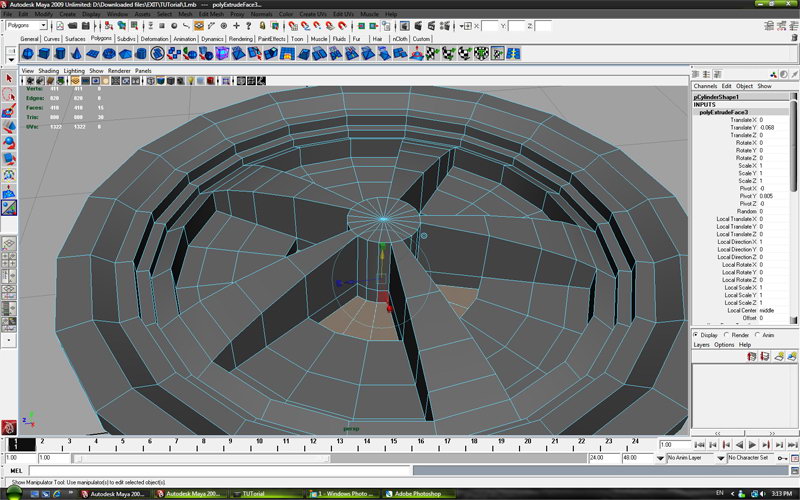The height and width of the screenshot is (500, 800).
Task: Switch to the Rendering shelf tab
Action: tap(240, 38)
